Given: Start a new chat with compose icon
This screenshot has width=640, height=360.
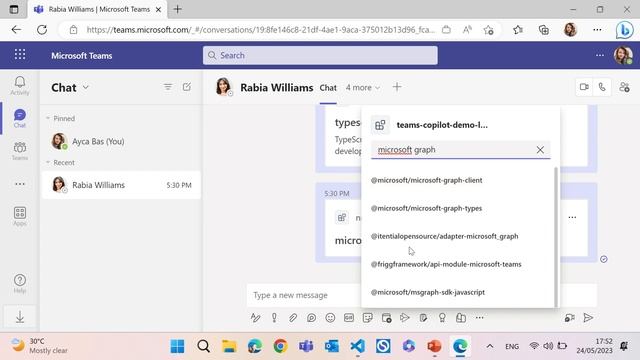Looking at the screenshot, I should pyautogui.click(x=187, y=87).
